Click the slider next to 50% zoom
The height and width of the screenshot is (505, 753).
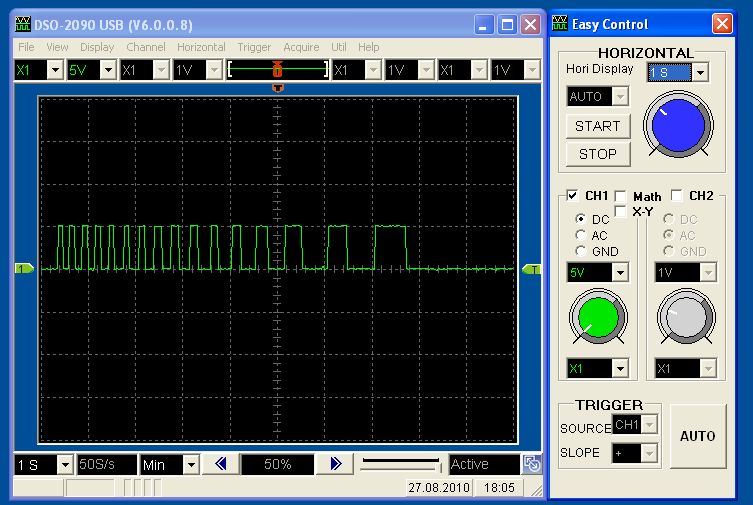[x=400, y=464]
